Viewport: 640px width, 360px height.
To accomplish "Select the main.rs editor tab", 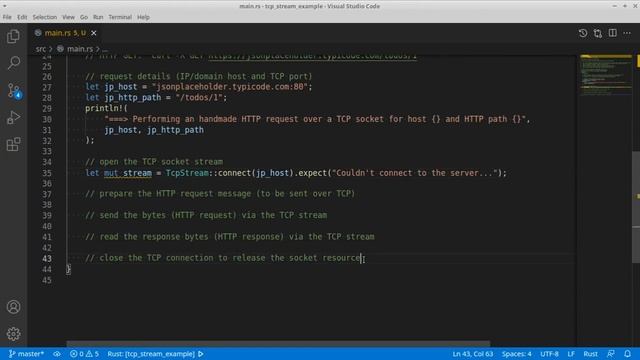I will click(x=65, y=33).
